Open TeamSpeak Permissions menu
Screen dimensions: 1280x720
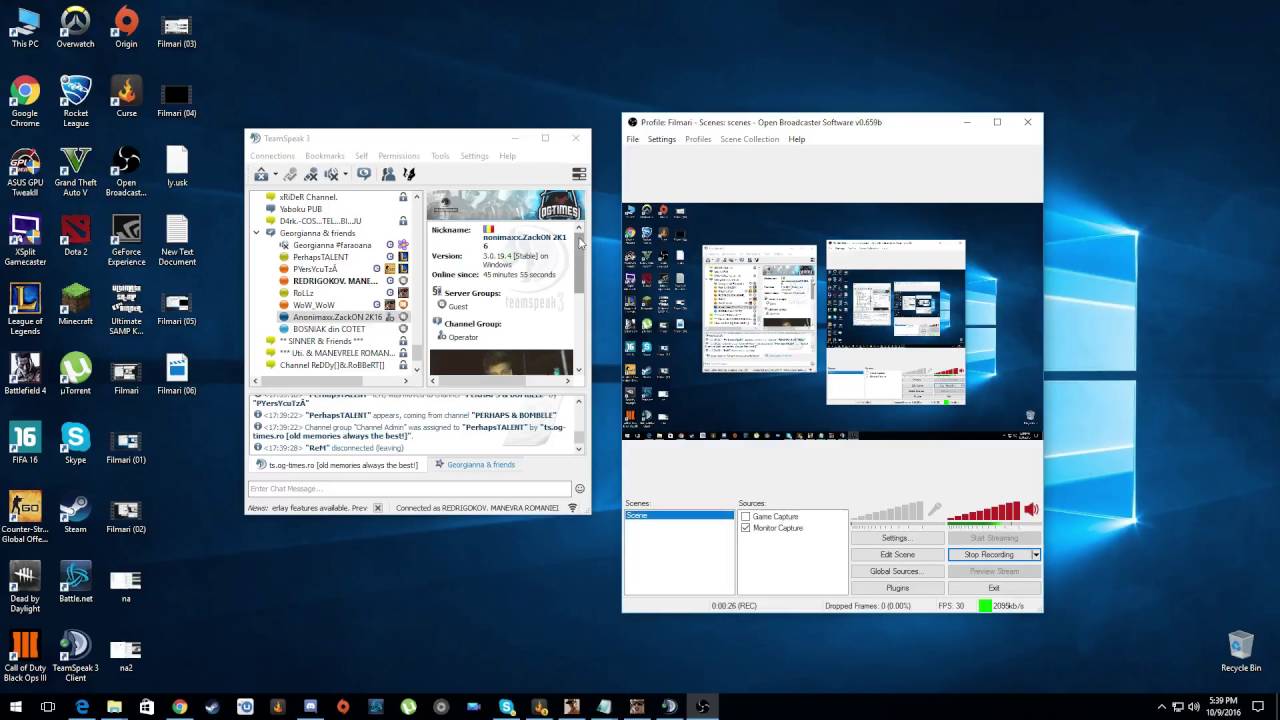(399, 156)
